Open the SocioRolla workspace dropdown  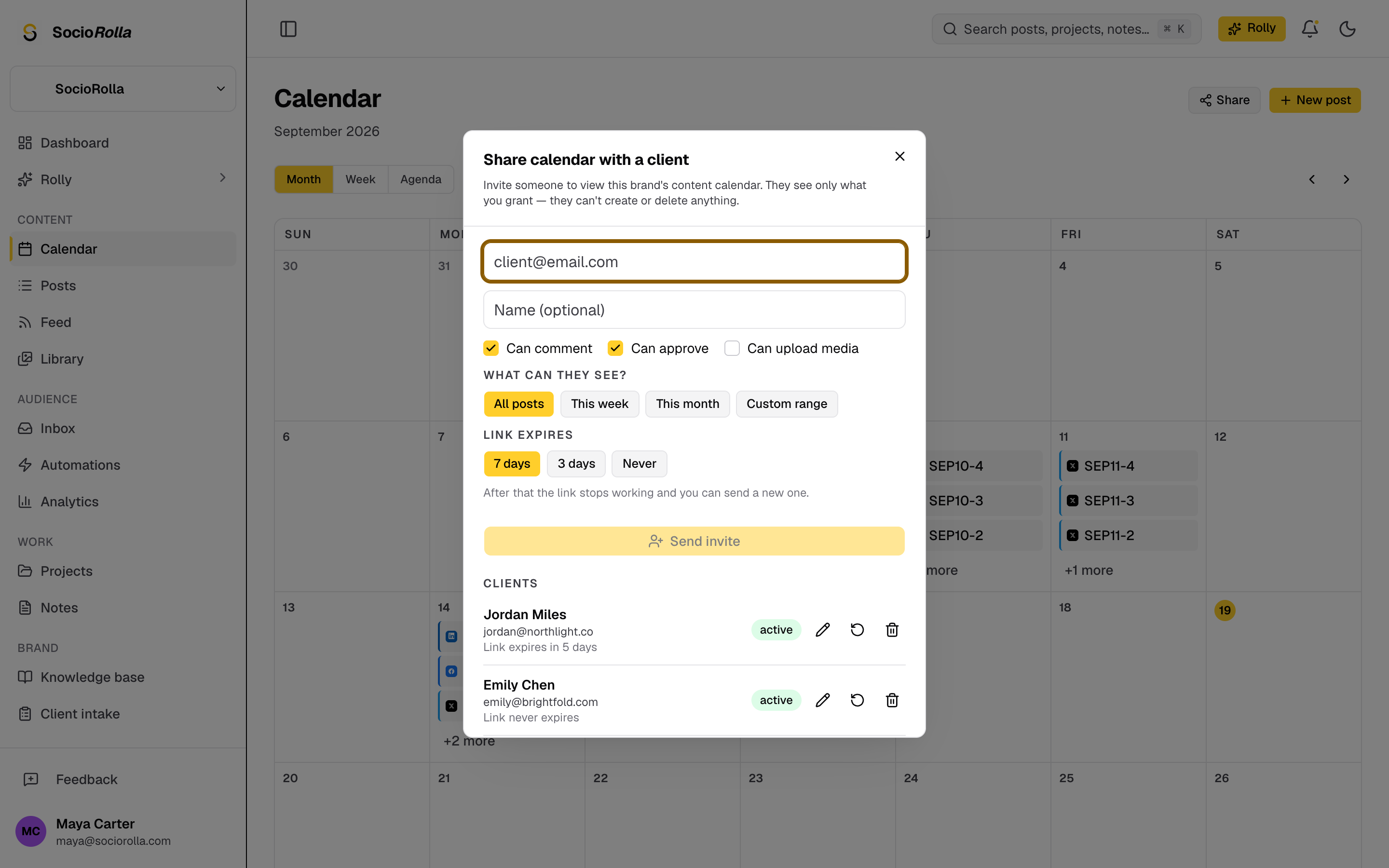point(123,89)
